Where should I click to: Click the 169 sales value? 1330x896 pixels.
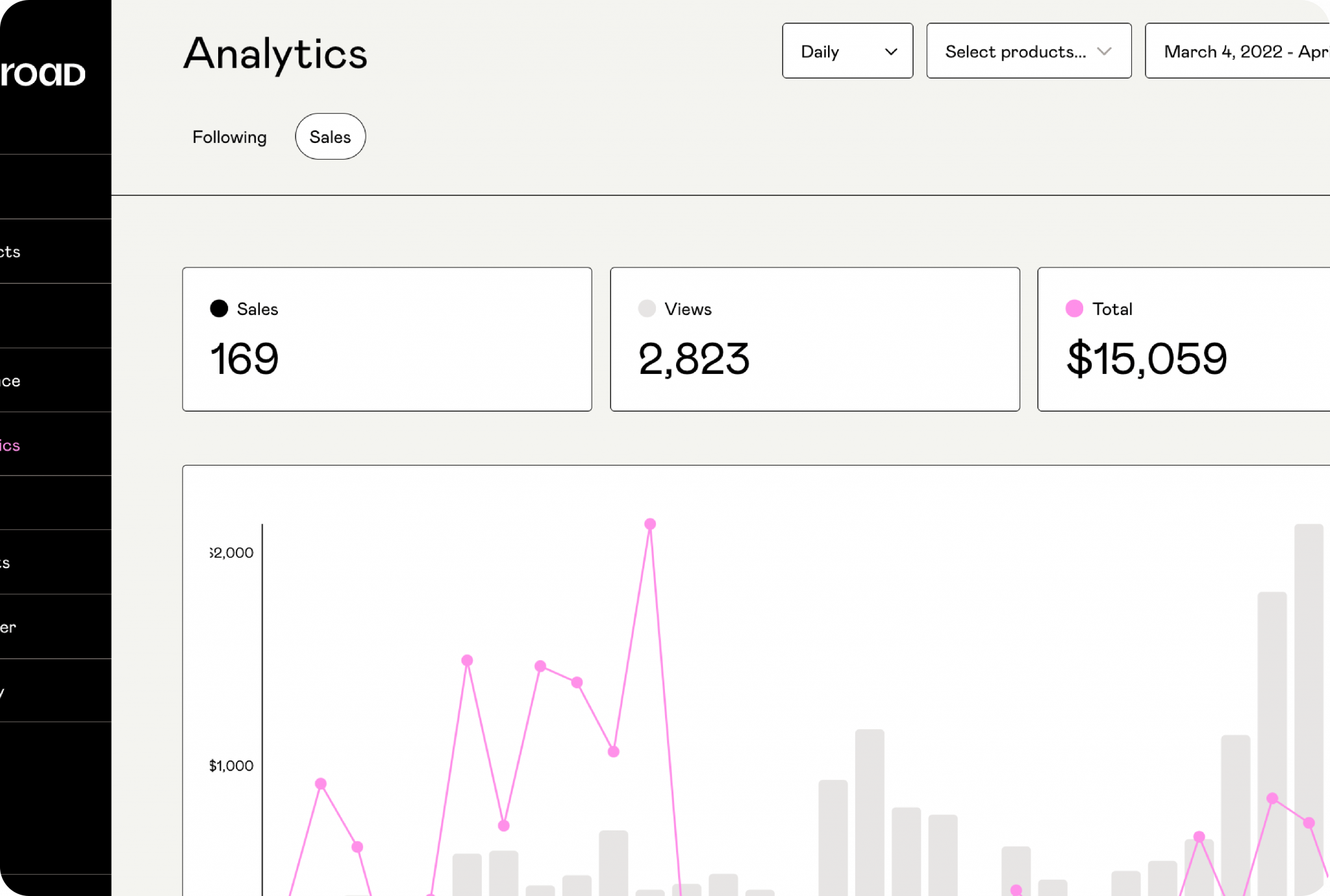click(244, 358)
